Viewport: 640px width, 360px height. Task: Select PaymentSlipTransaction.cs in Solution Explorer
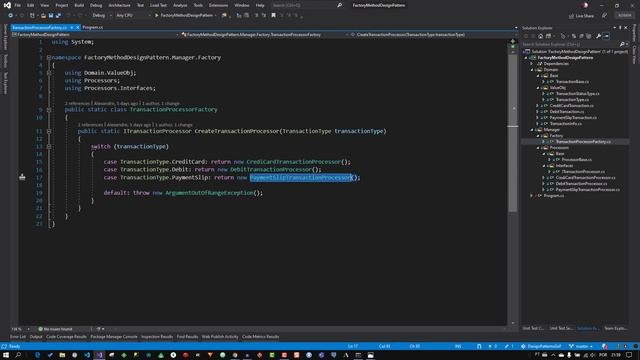tap(573, 118)
